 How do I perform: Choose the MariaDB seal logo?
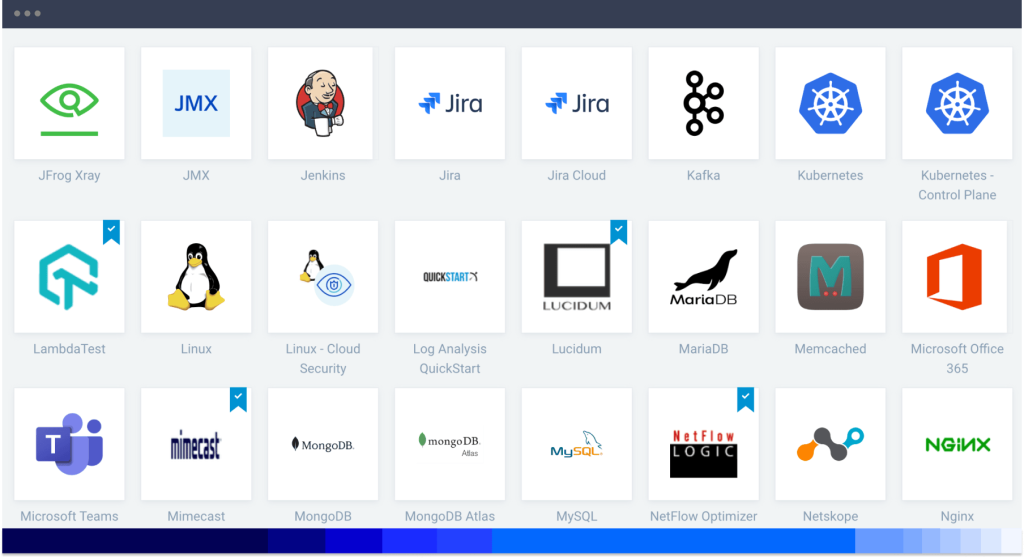703,277
